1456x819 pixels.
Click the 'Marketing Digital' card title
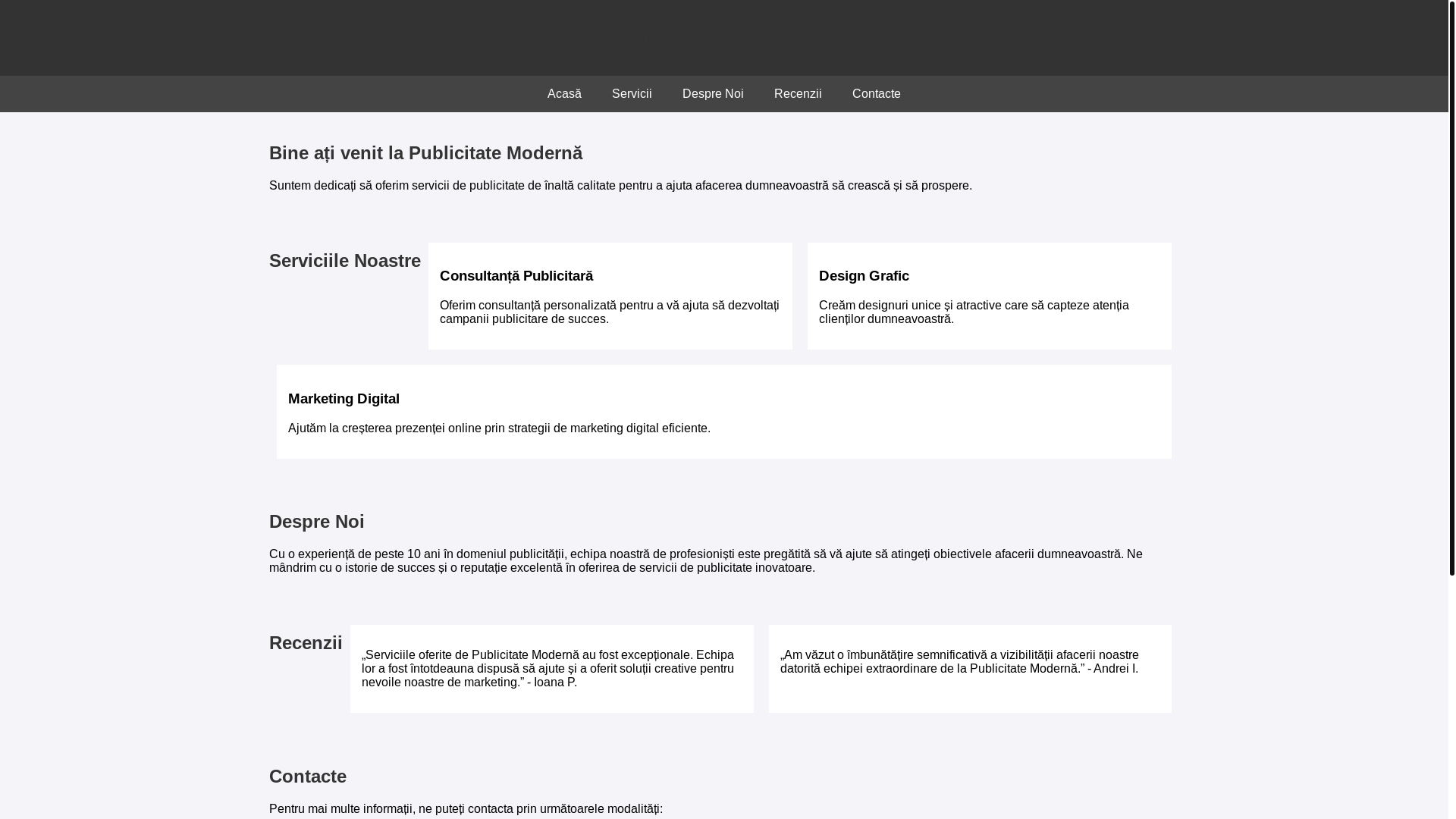click(344, 399)
